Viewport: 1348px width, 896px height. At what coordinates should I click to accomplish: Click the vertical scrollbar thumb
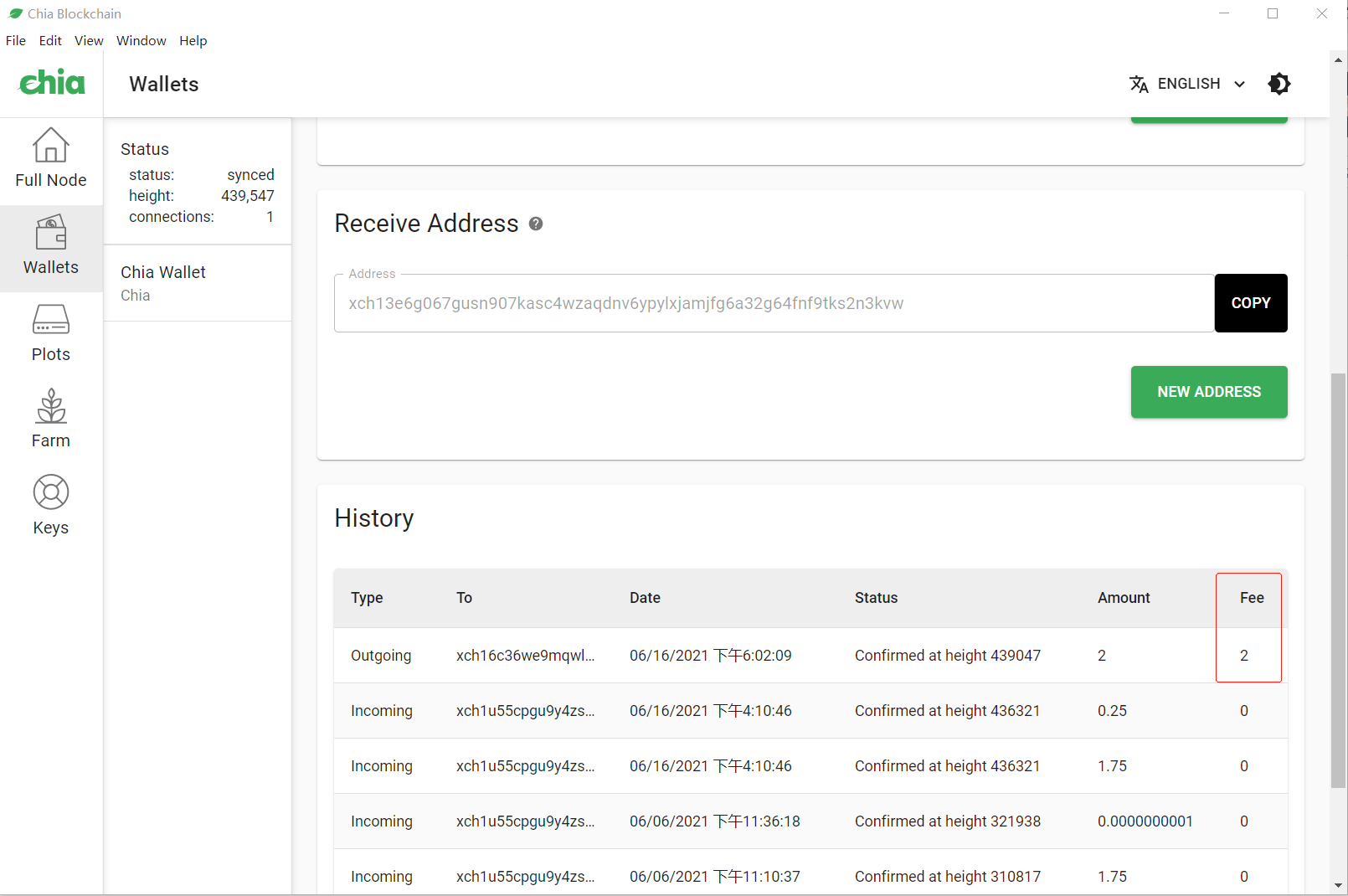coord(1338,580)
